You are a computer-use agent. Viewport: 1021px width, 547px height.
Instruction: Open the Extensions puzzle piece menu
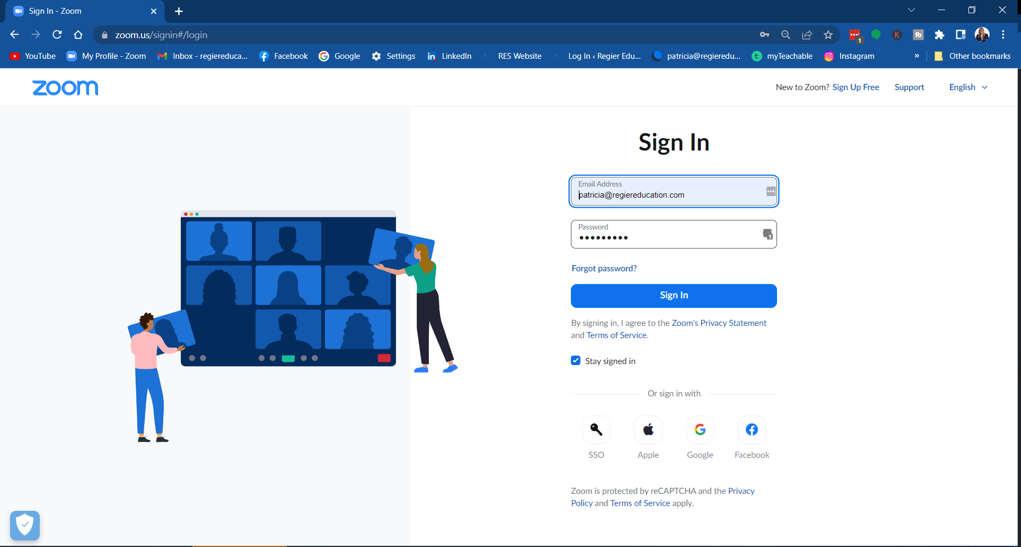pyautogui.click(x=939, y=35)
